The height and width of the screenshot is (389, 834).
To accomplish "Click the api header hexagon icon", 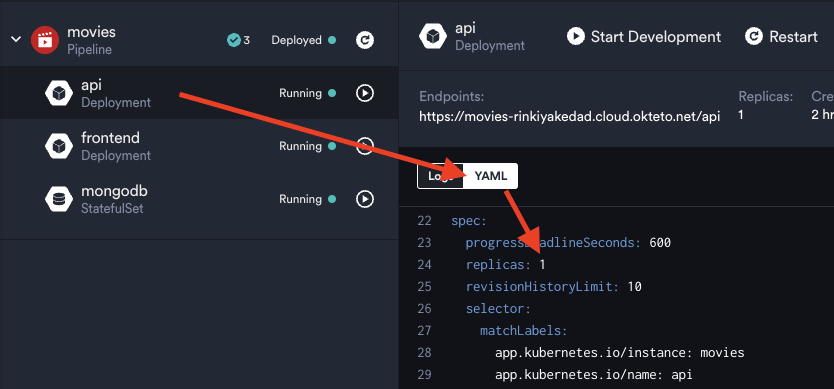I will (433, 37).
